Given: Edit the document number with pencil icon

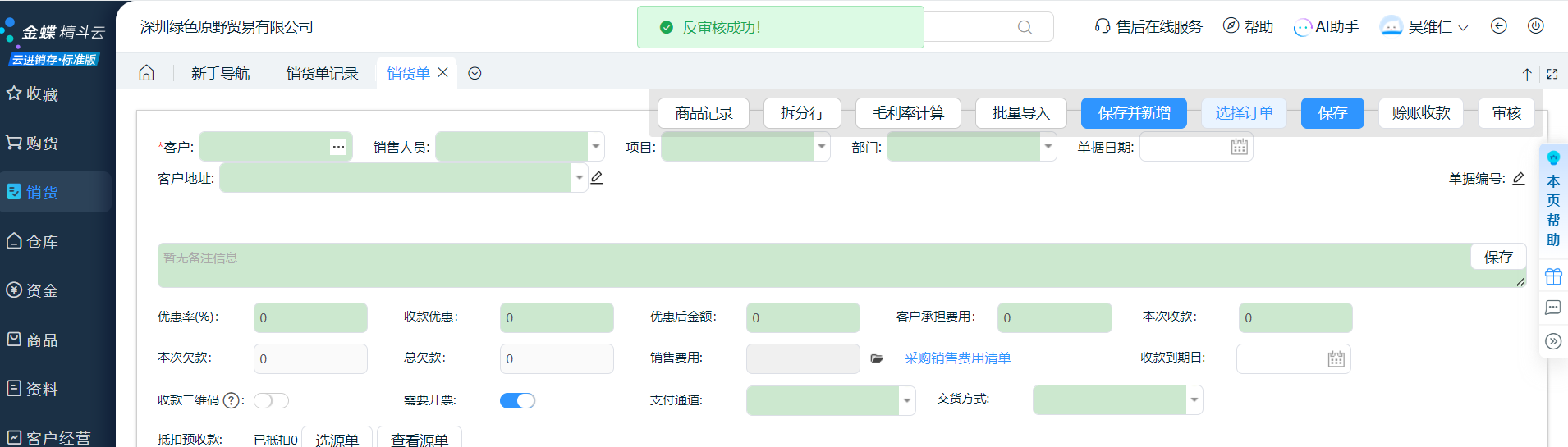Looking at the screenshot, I should (x=1518, y=178).
